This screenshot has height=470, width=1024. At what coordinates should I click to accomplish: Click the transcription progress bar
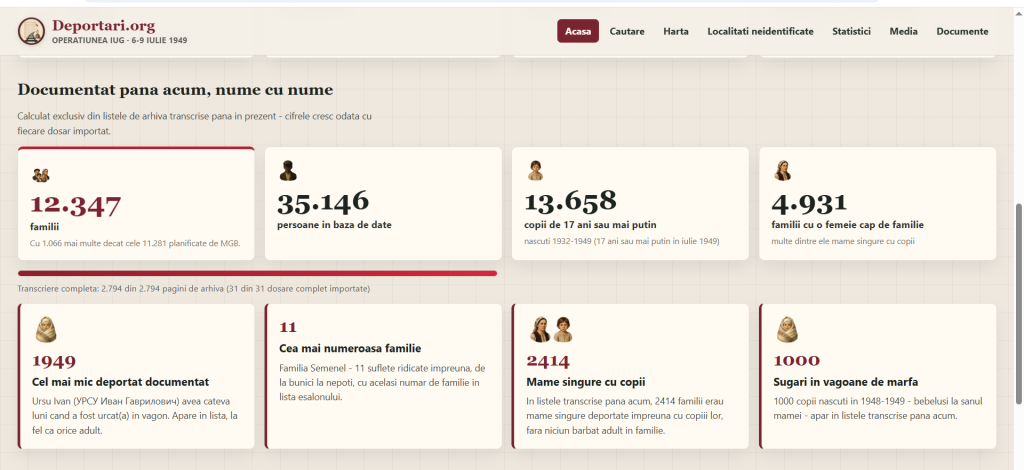(x=257, y=274)
